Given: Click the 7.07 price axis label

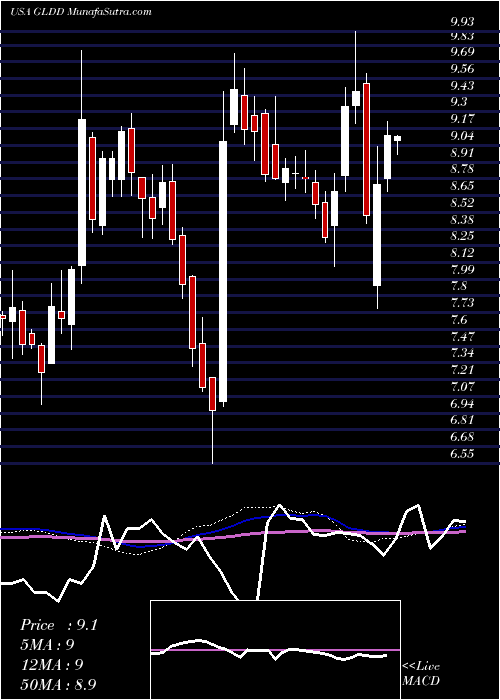Looking at the screenshot, I should [462, 386].
